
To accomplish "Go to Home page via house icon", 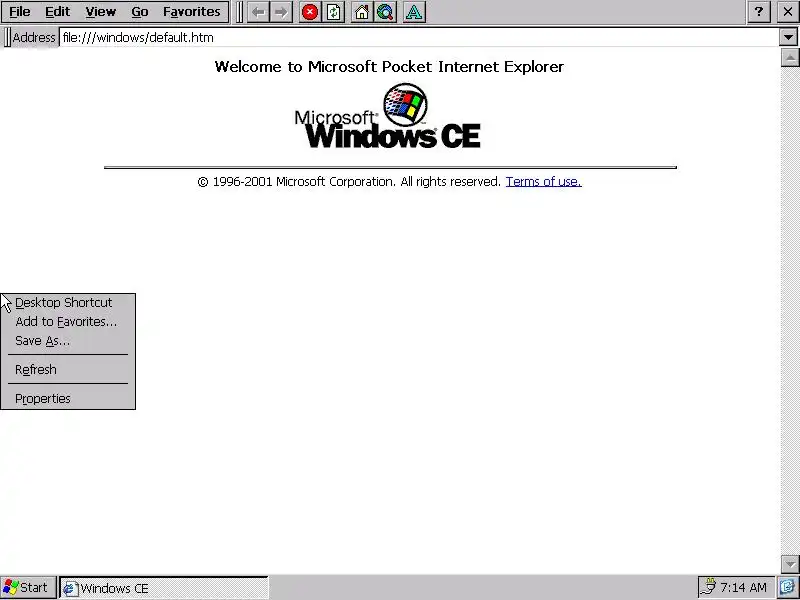I will click(x=362, y=12).
